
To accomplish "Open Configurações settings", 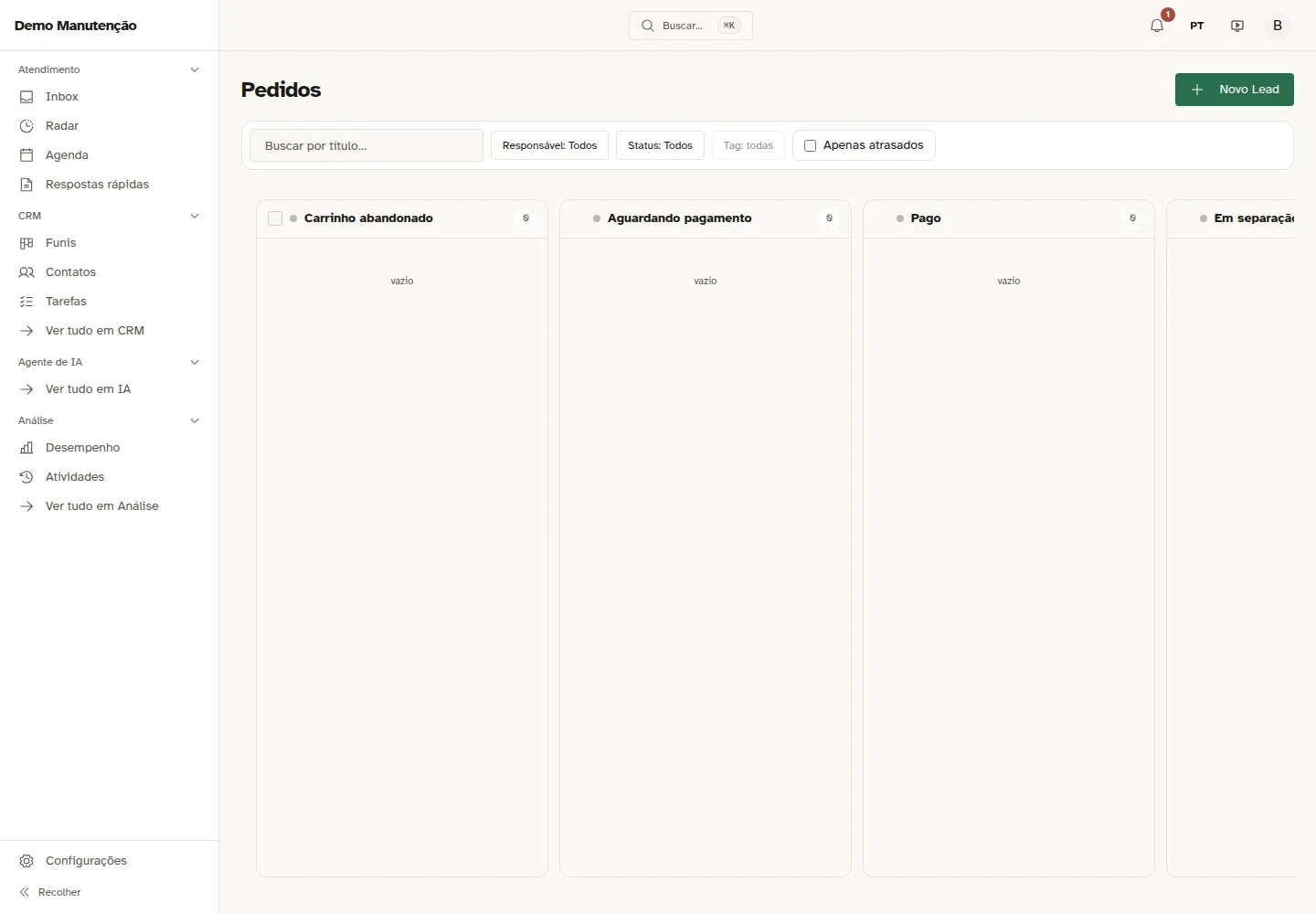I will [x=110, y=861].
